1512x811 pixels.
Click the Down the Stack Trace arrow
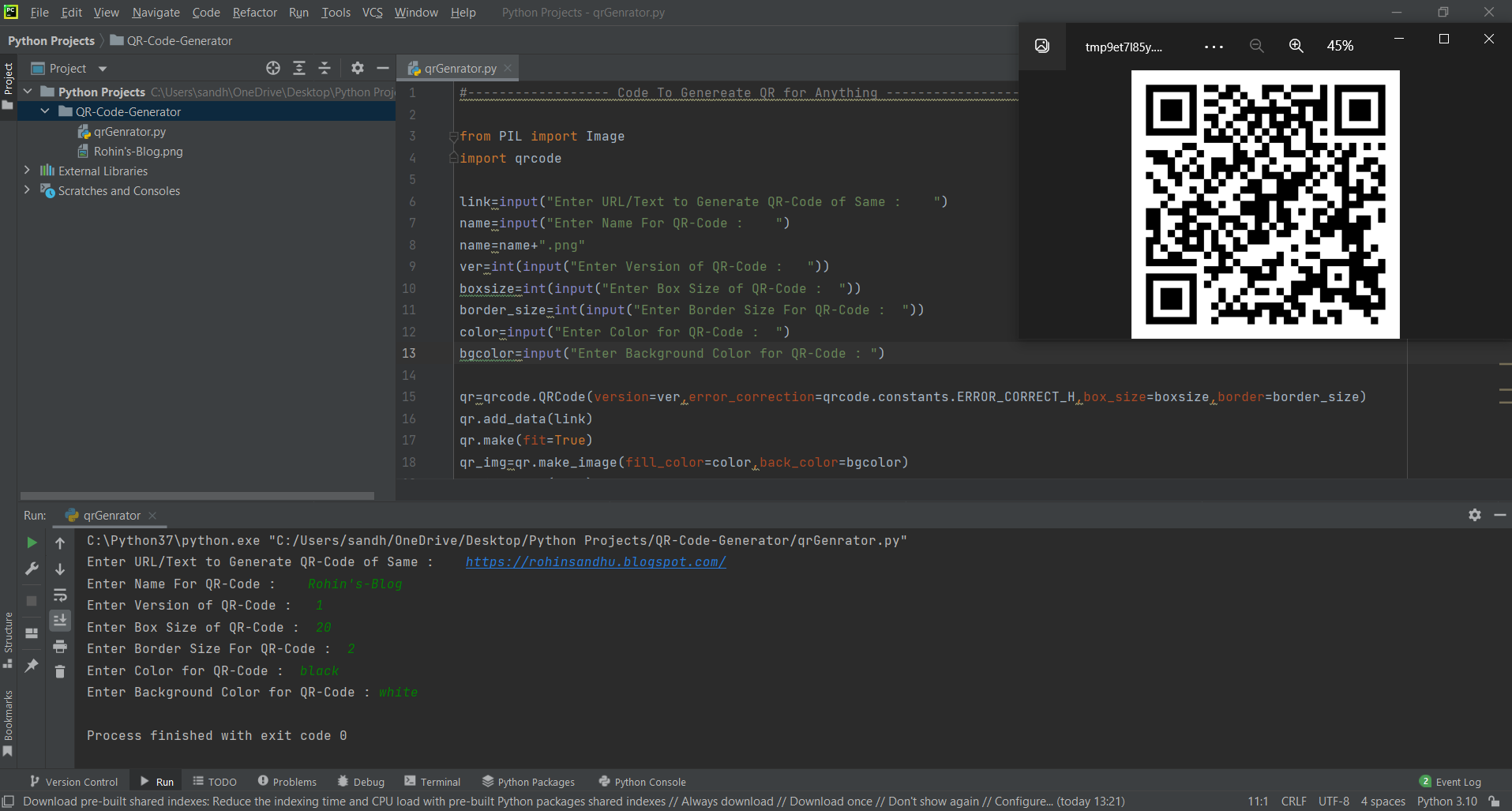click(x=60, y=569)
